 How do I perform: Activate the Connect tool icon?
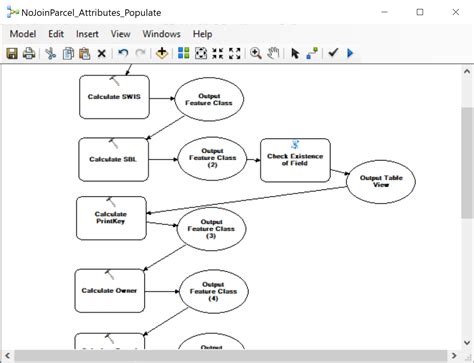click(312, 53)
